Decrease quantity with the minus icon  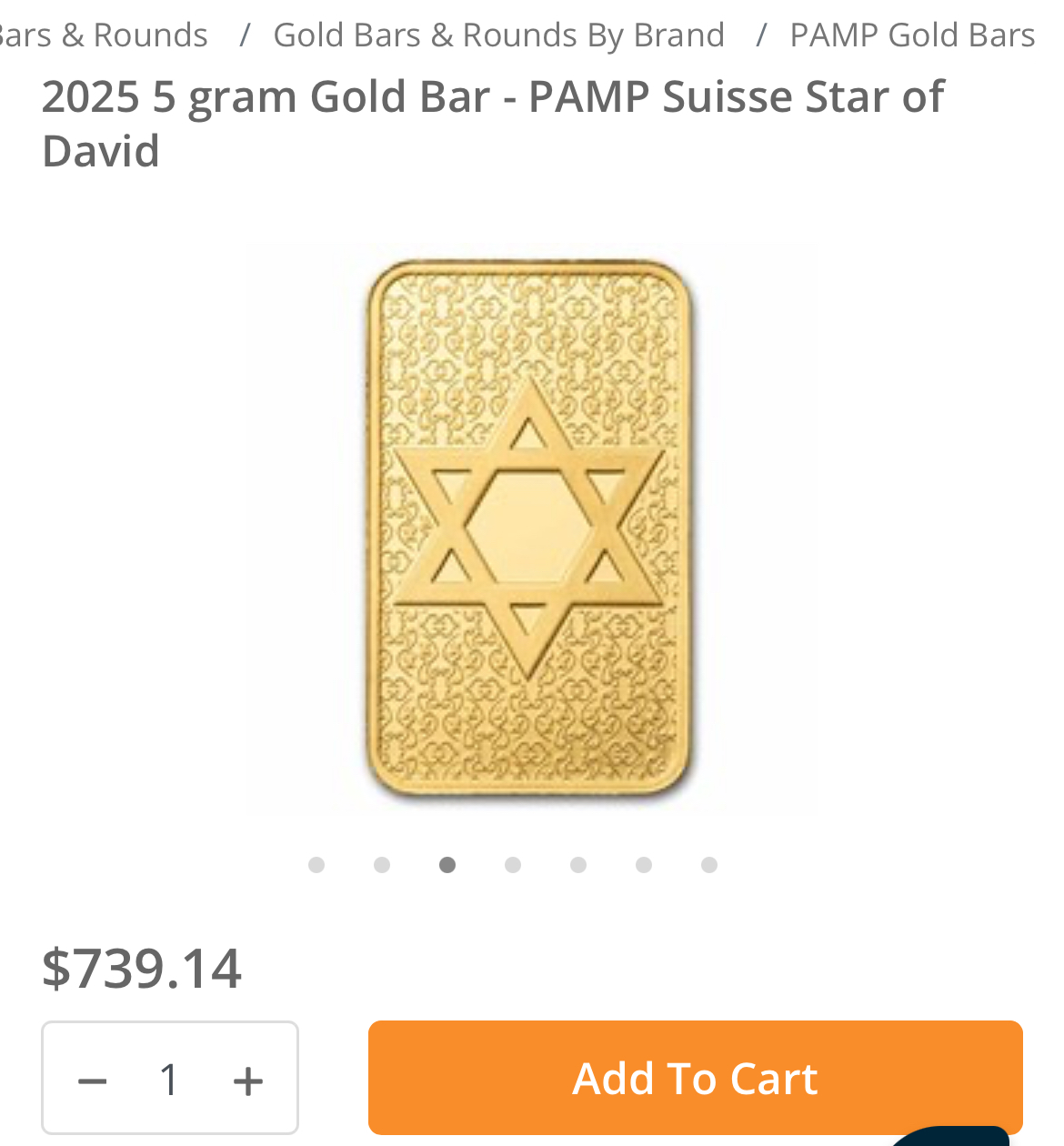(93, 1081)
